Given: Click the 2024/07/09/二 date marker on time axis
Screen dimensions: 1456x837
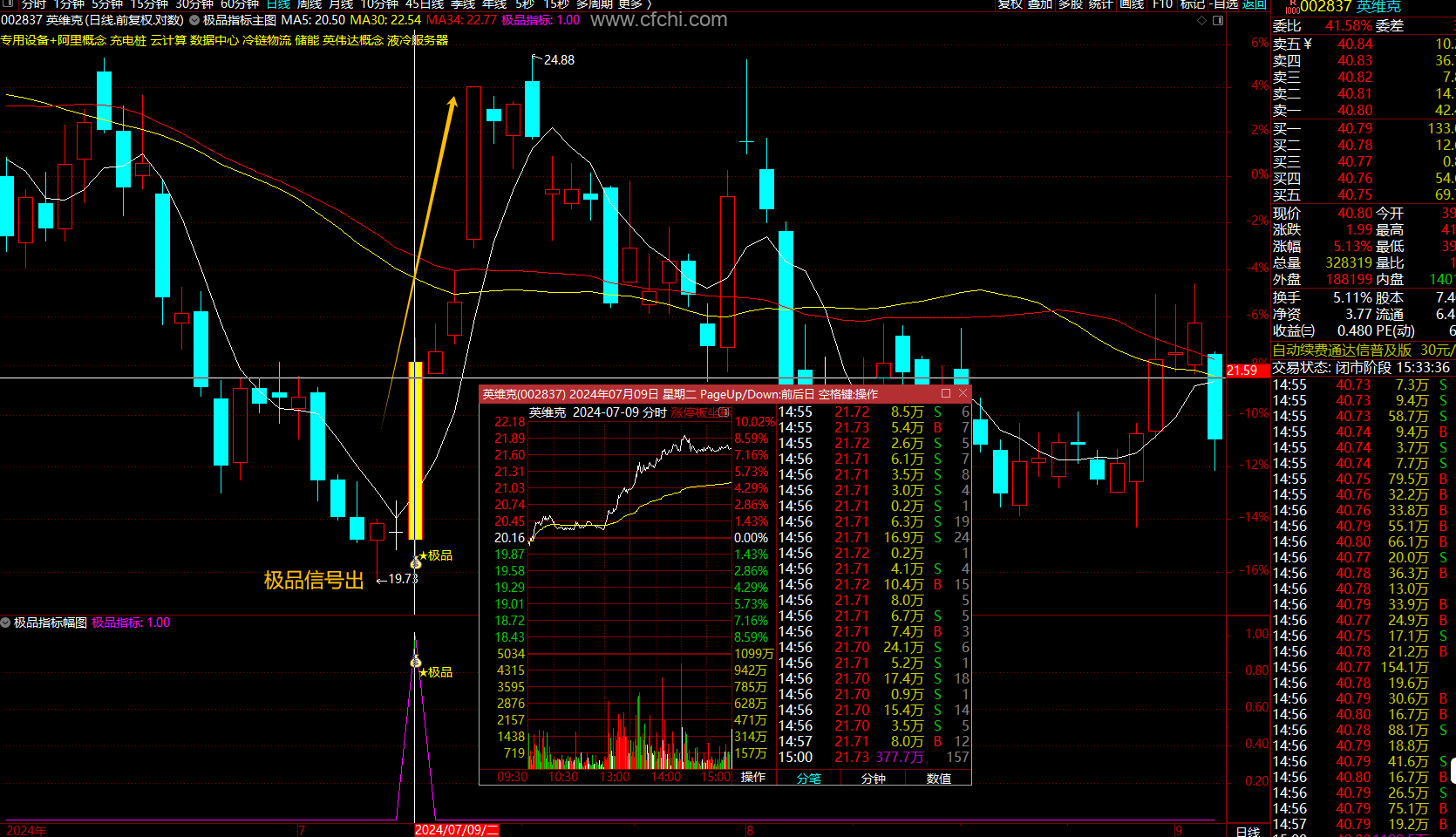Looking at the screenshot, I should click(457, 830).
